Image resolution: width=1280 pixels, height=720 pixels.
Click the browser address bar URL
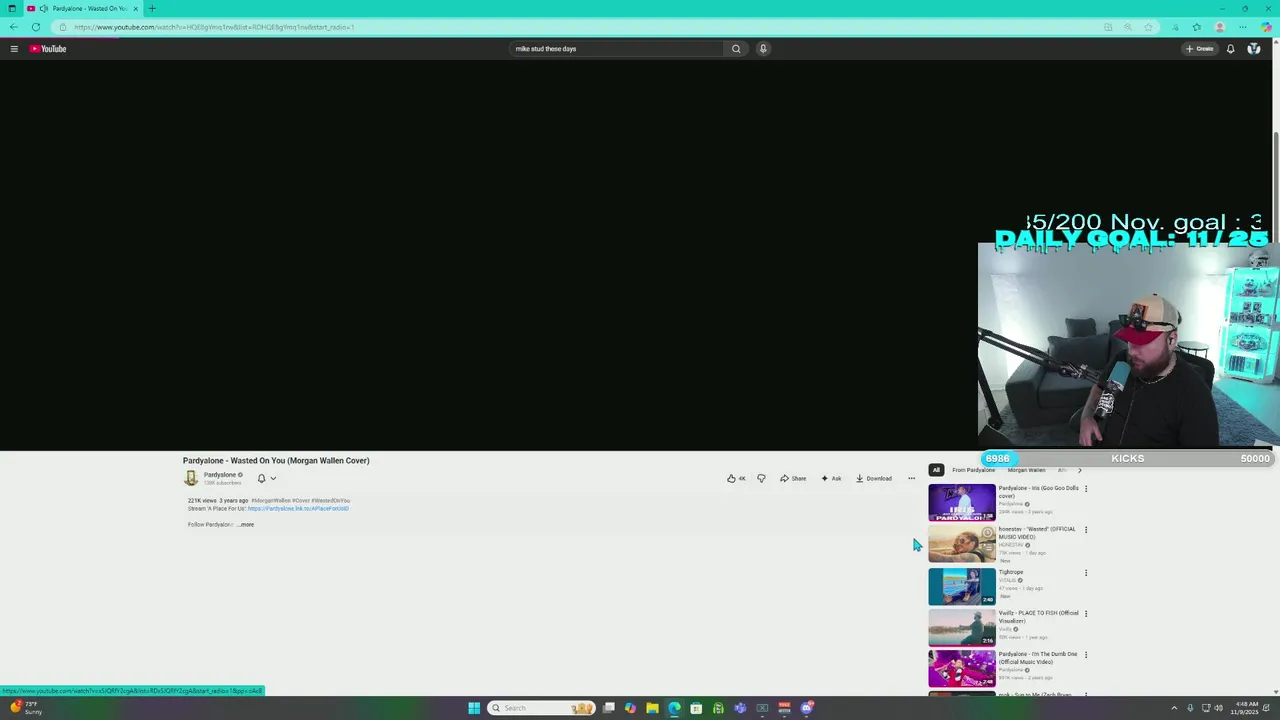pos(214,27)
